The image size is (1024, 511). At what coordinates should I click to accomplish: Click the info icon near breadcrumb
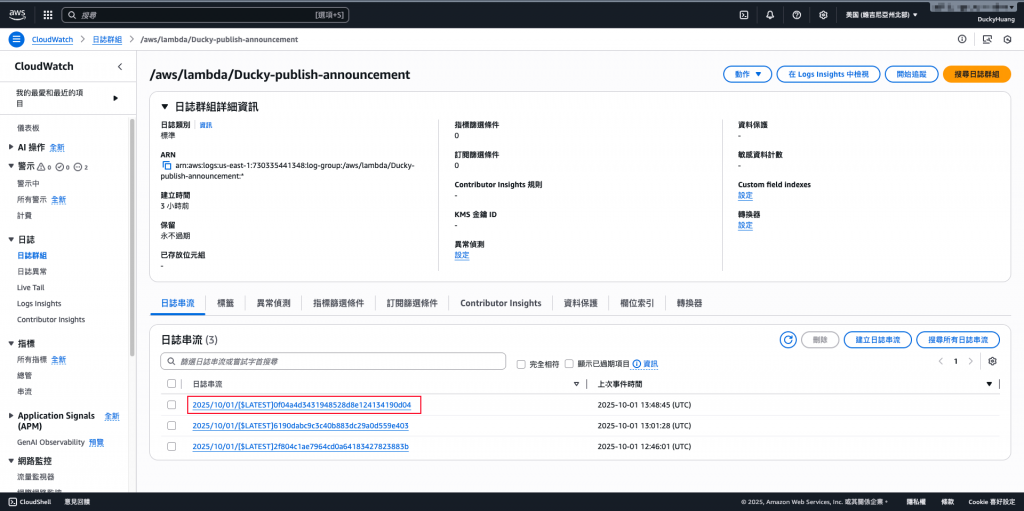[962, 39]
